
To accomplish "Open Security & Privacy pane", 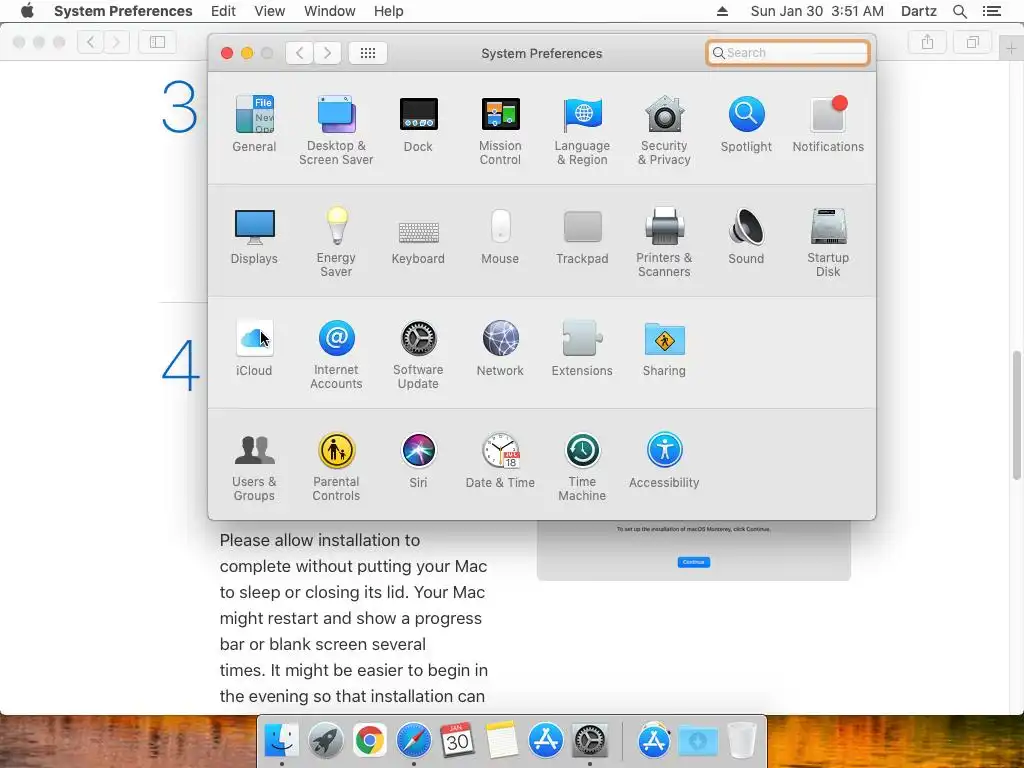I will click(664, 130).
